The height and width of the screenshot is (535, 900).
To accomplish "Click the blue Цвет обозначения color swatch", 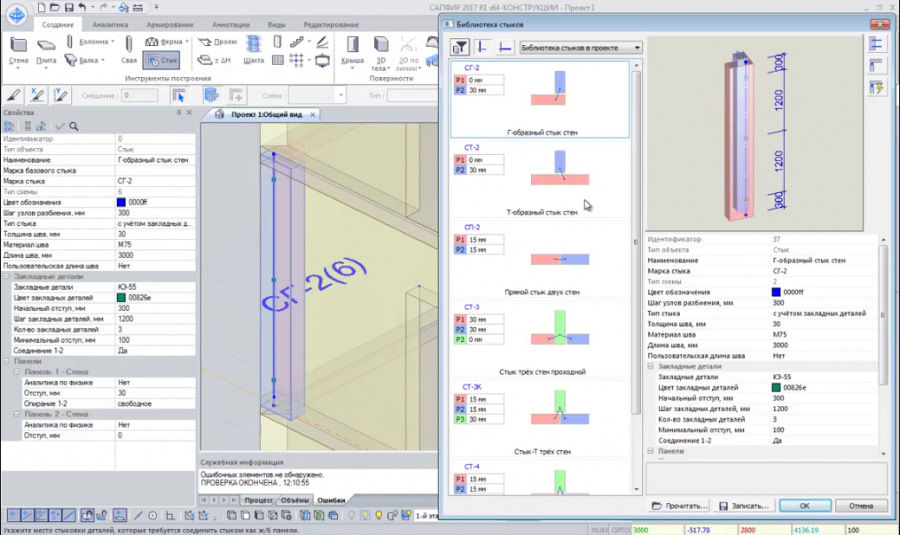I will [122, 202].
